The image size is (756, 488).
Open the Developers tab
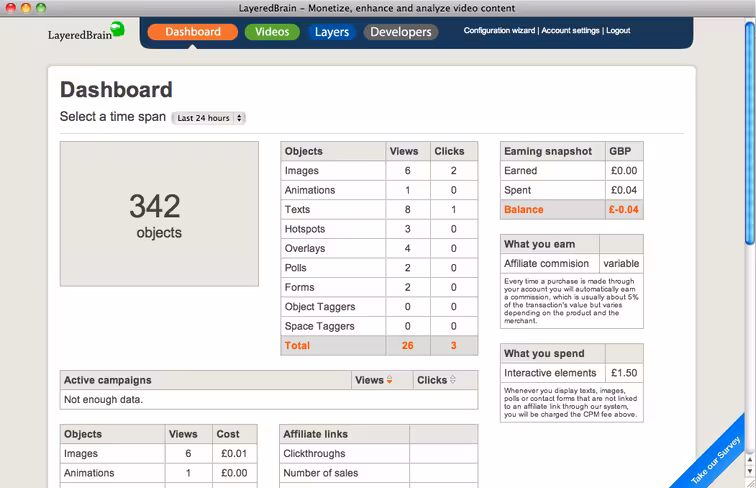(401, 32)
